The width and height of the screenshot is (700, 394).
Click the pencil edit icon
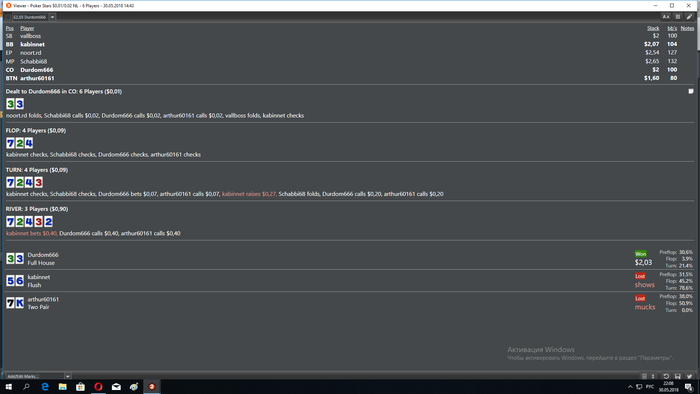689,17
